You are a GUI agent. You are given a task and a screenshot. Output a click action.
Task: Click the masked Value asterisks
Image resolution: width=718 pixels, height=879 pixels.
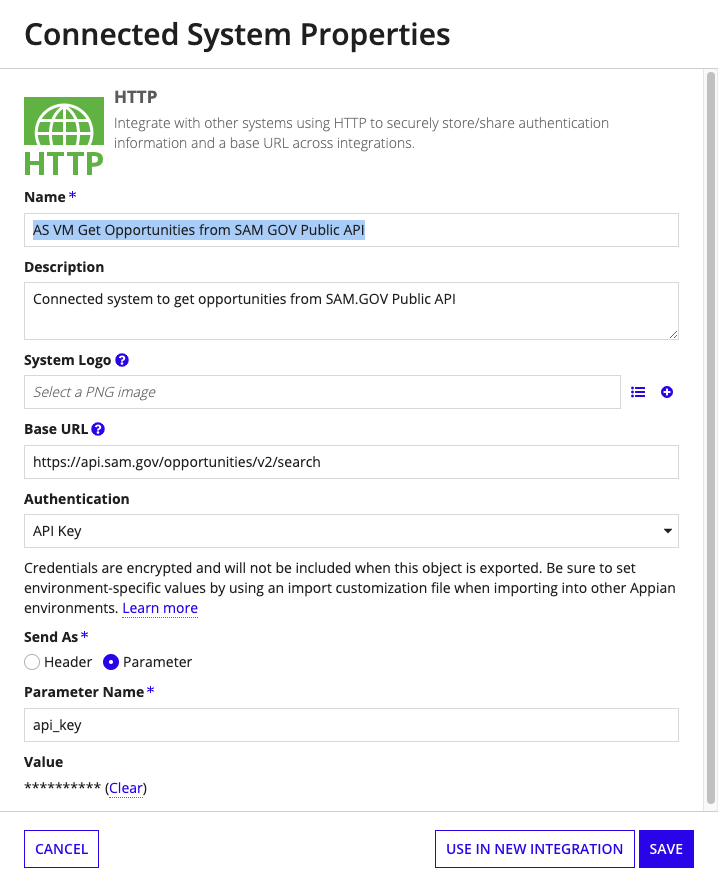pyautogui.click(x=62, y=787)
